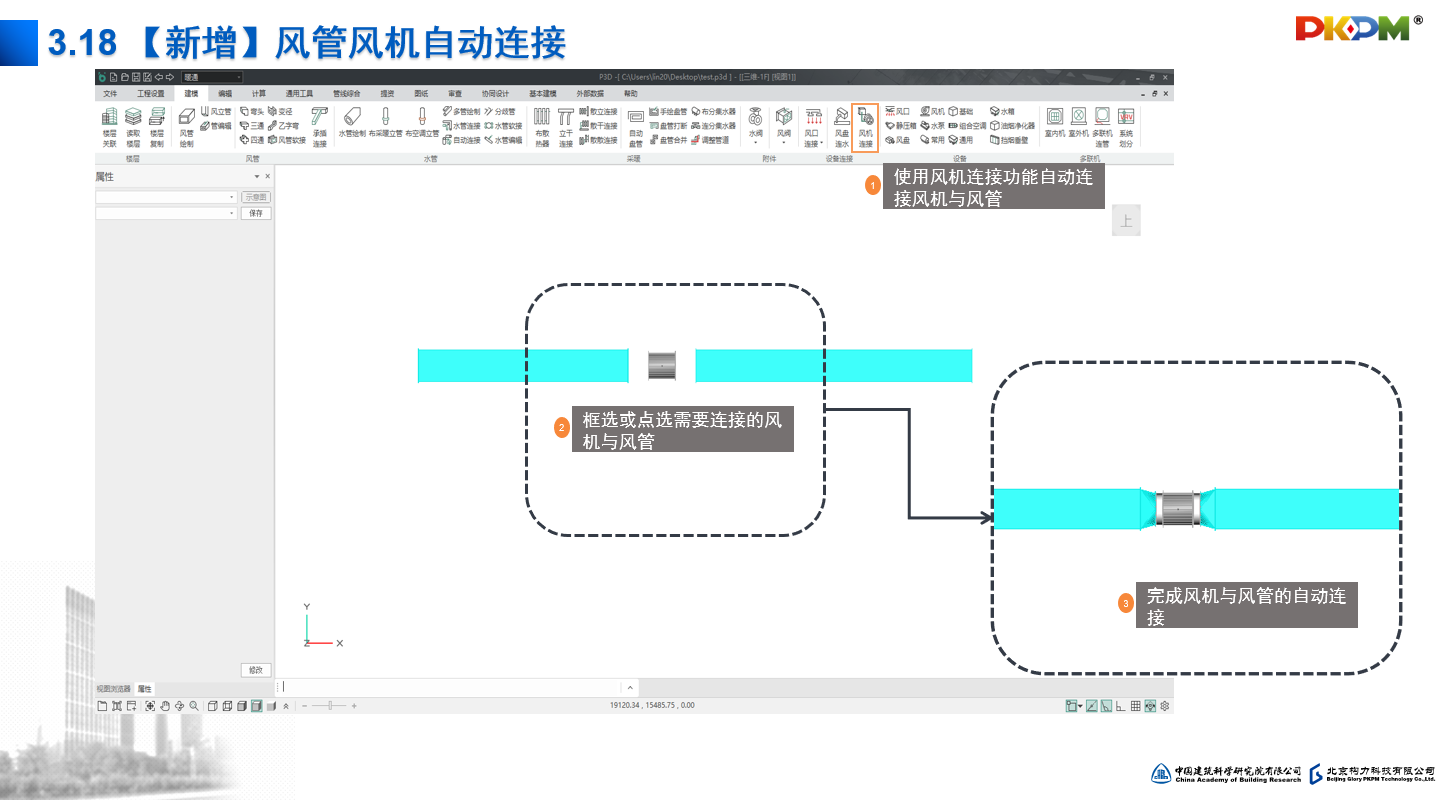Toggle the highlighted shaded view mode button
This screenshot has height=800, width=1450.
point(257,706)
